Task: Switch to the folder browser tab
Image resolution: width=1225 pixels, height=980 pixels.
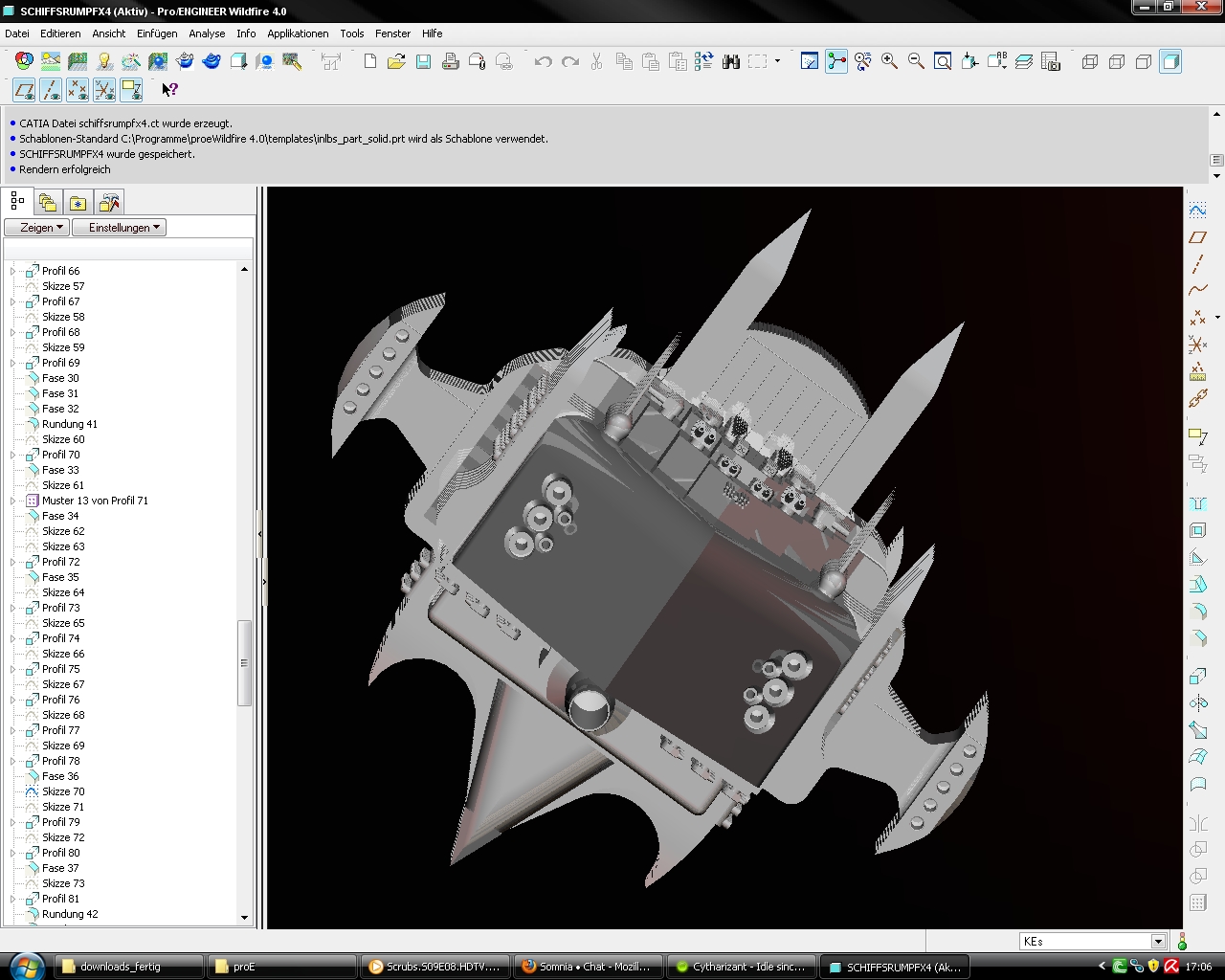Action: pyautogui.click(x=47, y=203)
